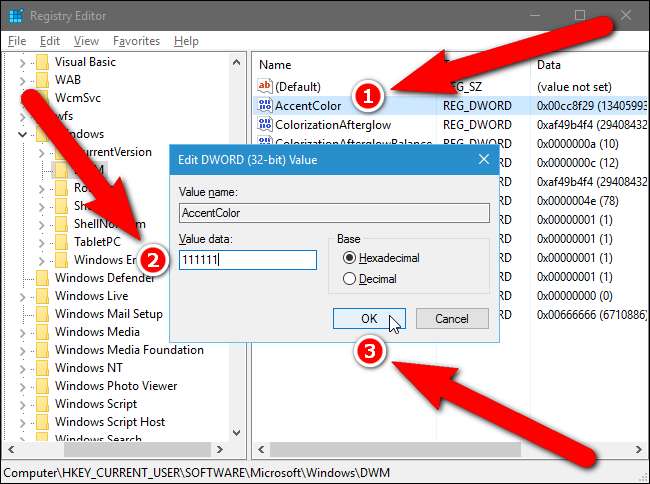Screen dimensions: 650x484
Task: Select the Decimal base option
Action: (x=369, y=279)
